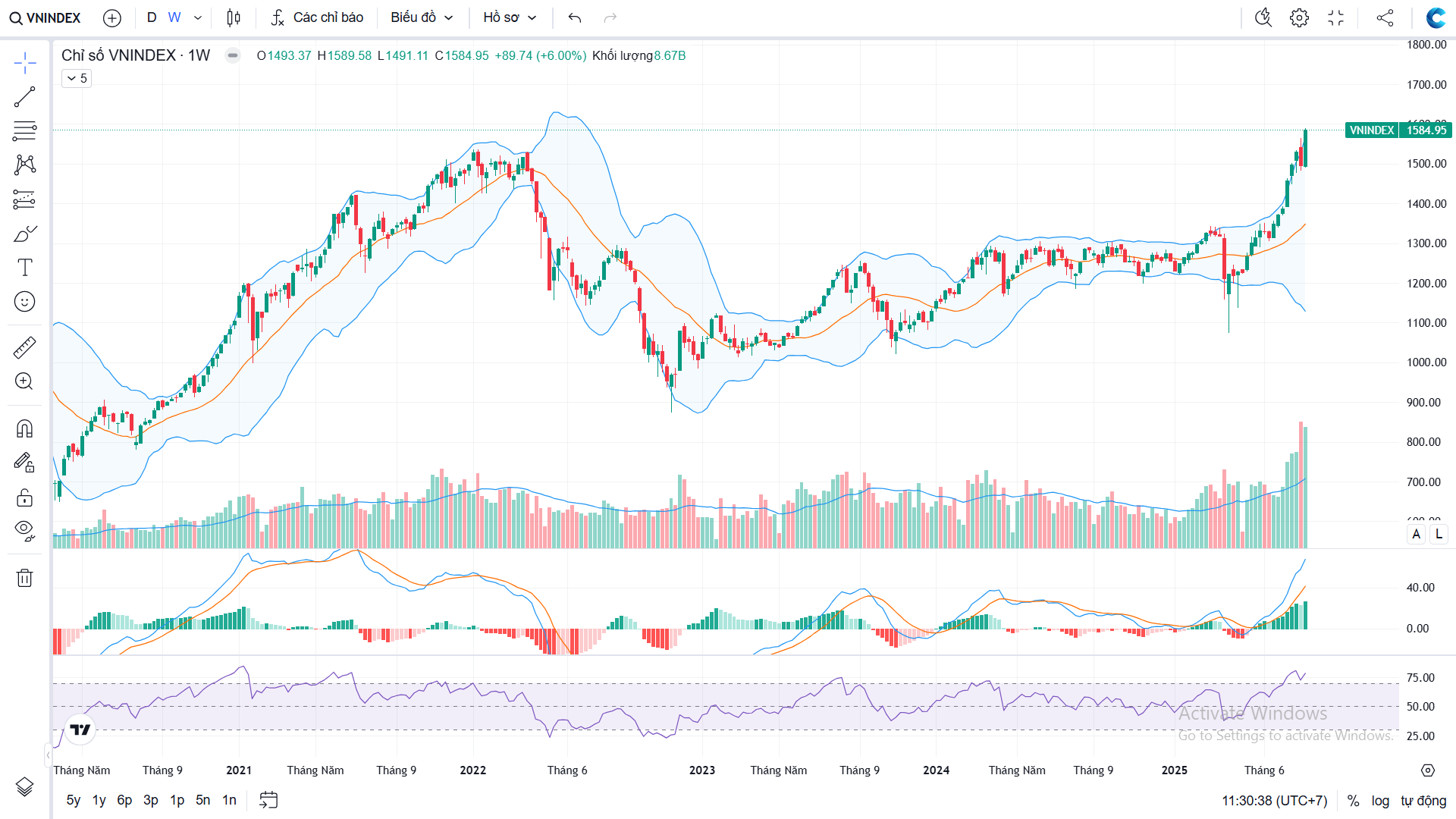1456x819 pixels.
Task: Toggle the log scale option
Action: click(1380, 801)
